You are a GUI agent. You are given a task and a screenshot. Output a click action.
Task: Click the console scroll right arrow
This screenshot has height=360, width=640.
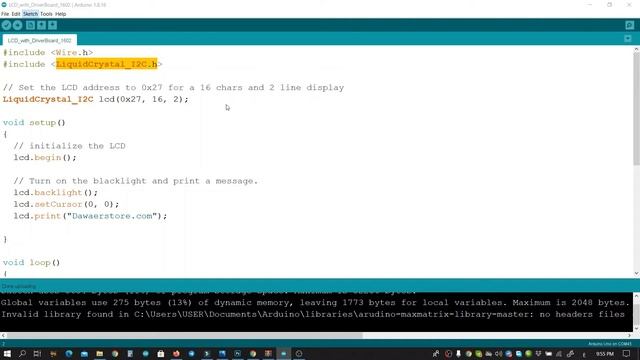tap(630, 336)
